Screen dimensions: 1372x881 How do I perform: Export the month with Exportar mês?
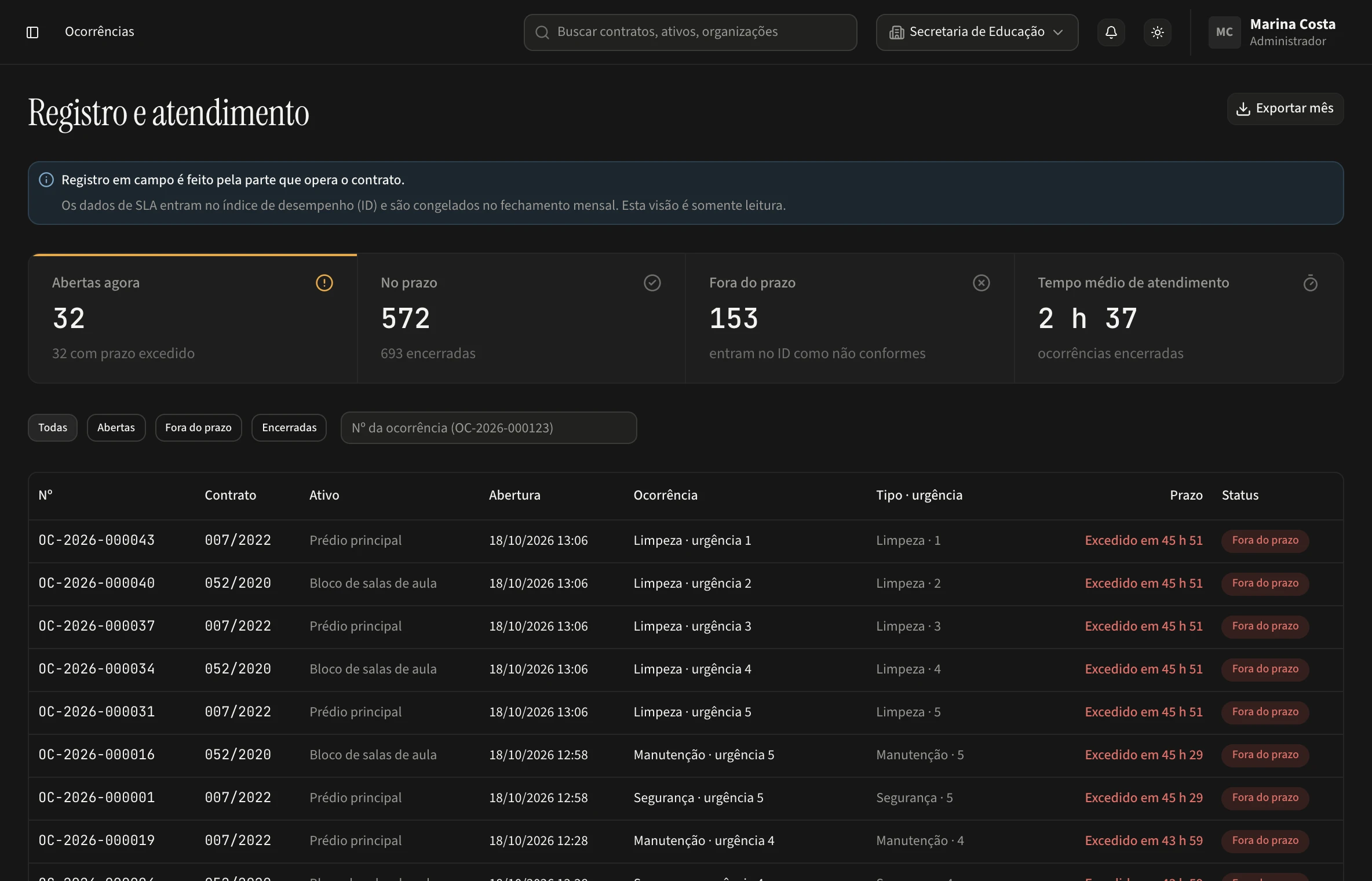click(x=1285, y=109)
